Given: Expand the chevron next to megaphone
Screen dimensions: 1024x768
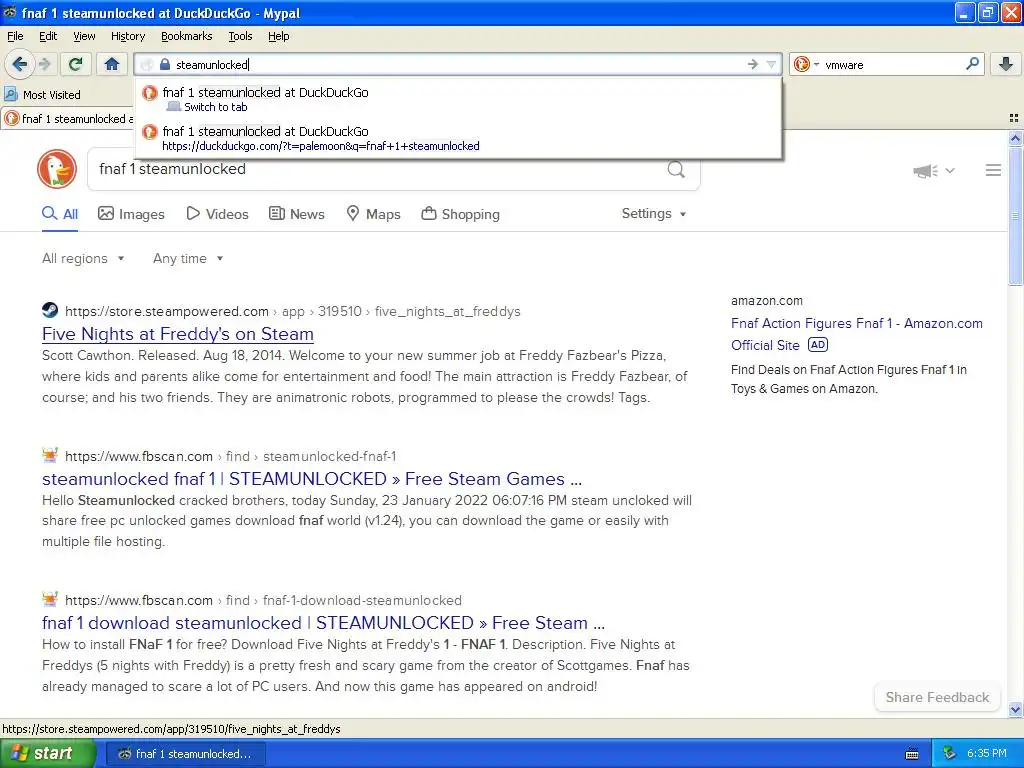Looking at the screenshot, I should coord(950,170).
